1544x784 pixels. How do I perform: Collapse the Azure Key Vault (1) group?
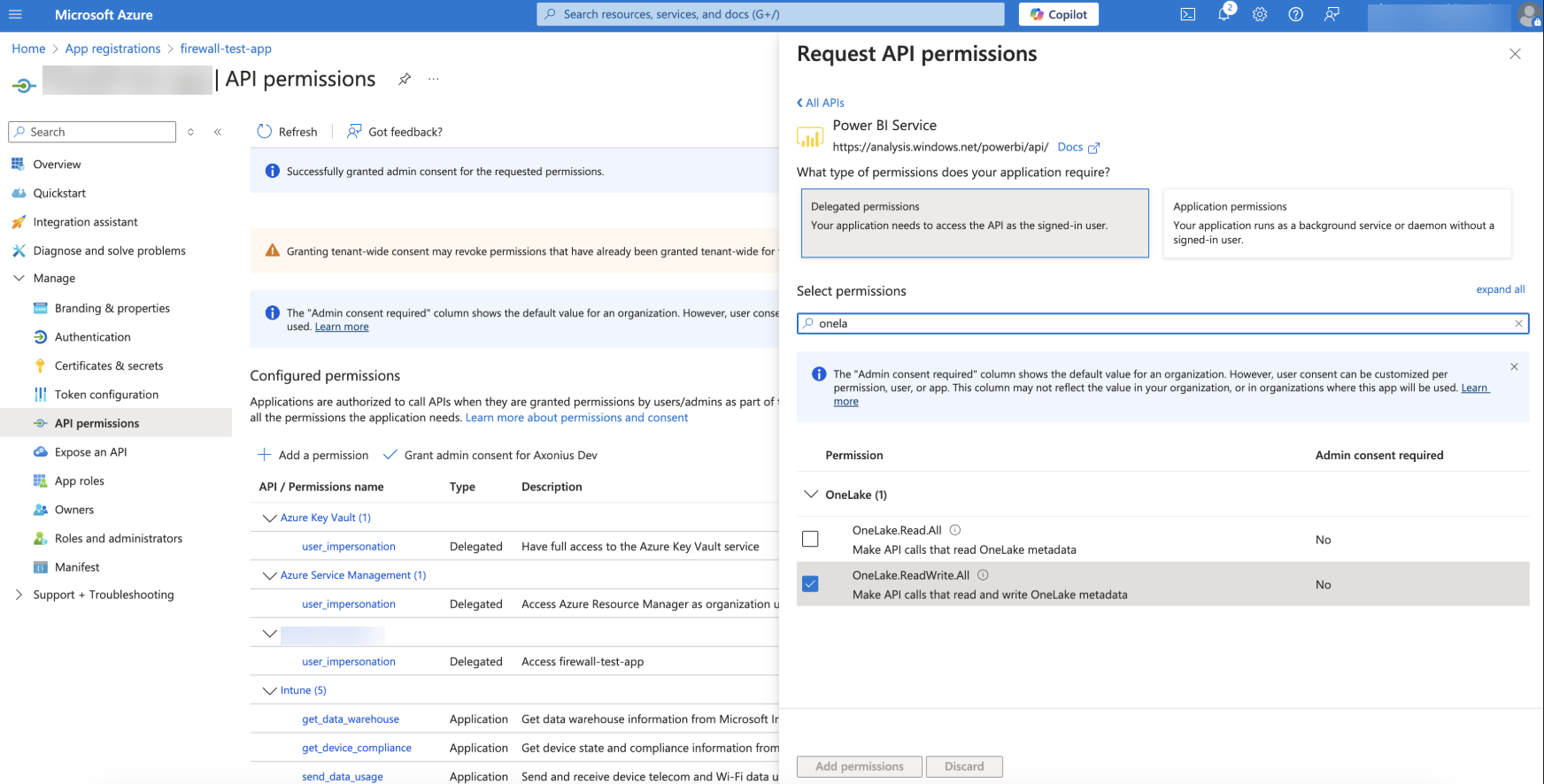tap(269, 518)
